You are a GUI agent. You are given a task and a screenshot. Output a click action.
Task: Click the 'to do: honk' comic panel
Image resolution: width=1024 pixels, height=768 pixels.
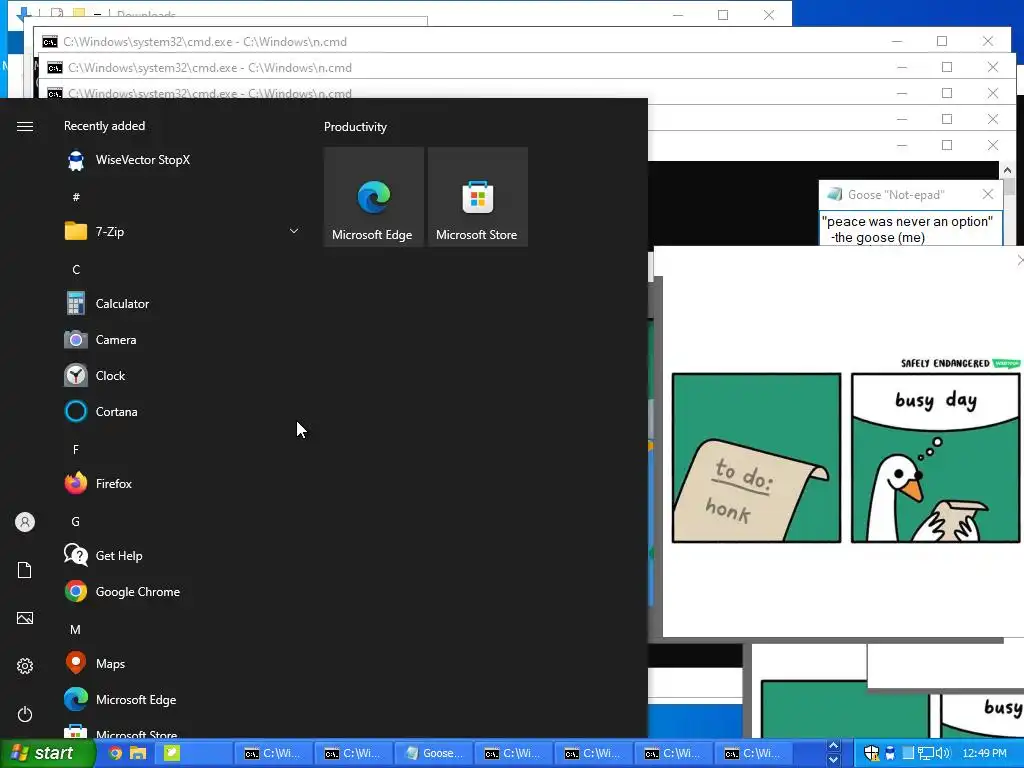click(756, 458)
